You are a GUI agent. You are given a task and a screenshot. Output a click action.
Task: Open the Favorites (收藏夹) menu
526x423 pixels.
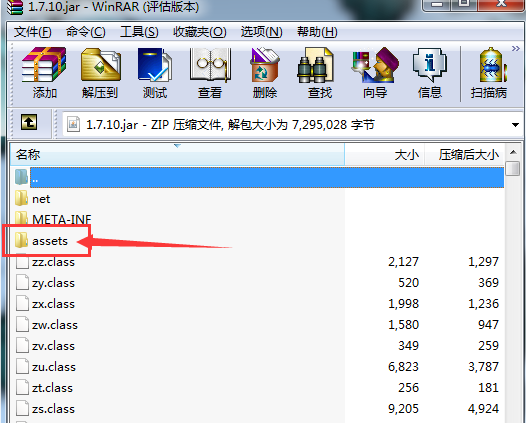(200, 32)
